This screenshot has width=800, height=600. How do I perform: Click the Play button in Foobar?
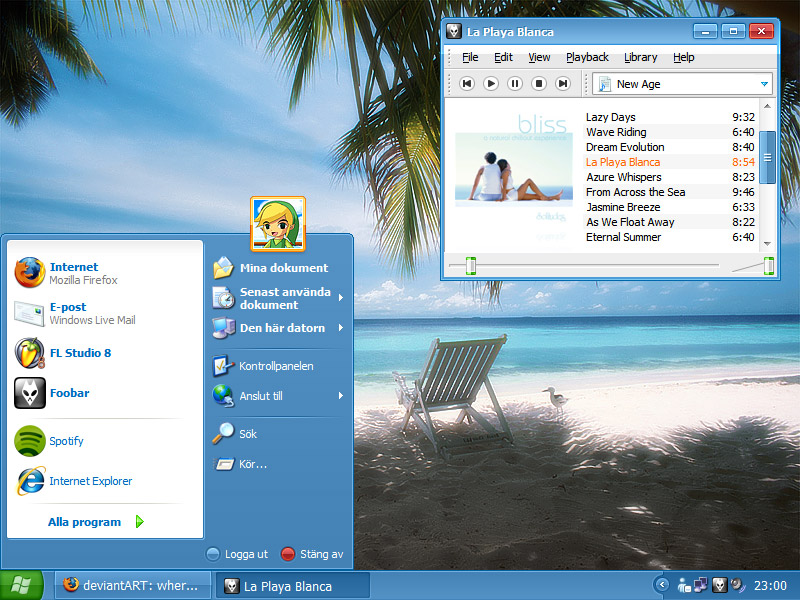(x=491, y=84)
